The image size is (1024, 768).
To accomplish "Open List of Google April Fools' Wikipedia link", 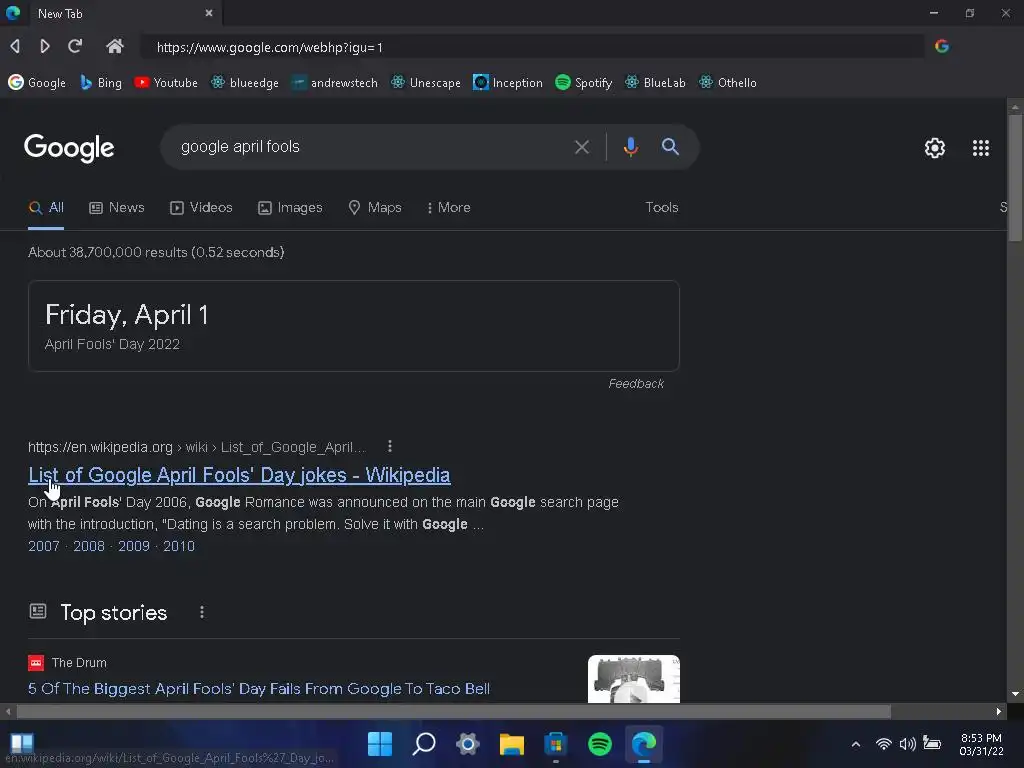I will 239,475.
